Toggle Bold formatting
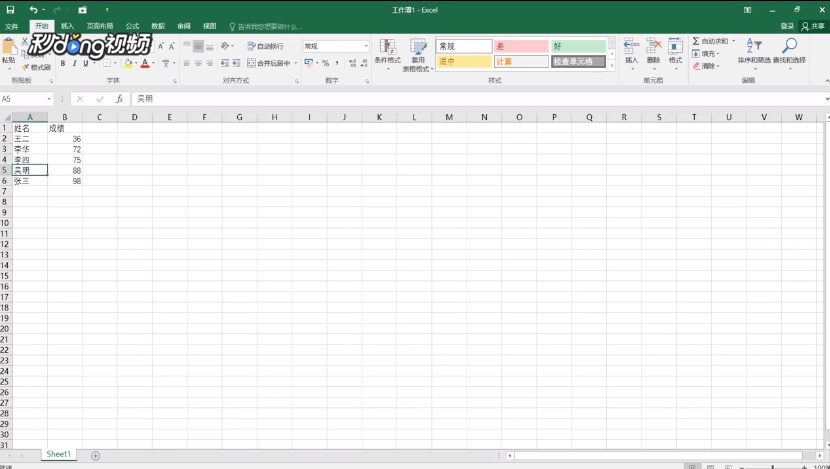This screenshot has width=830, height=469. [x=63, y=64]
